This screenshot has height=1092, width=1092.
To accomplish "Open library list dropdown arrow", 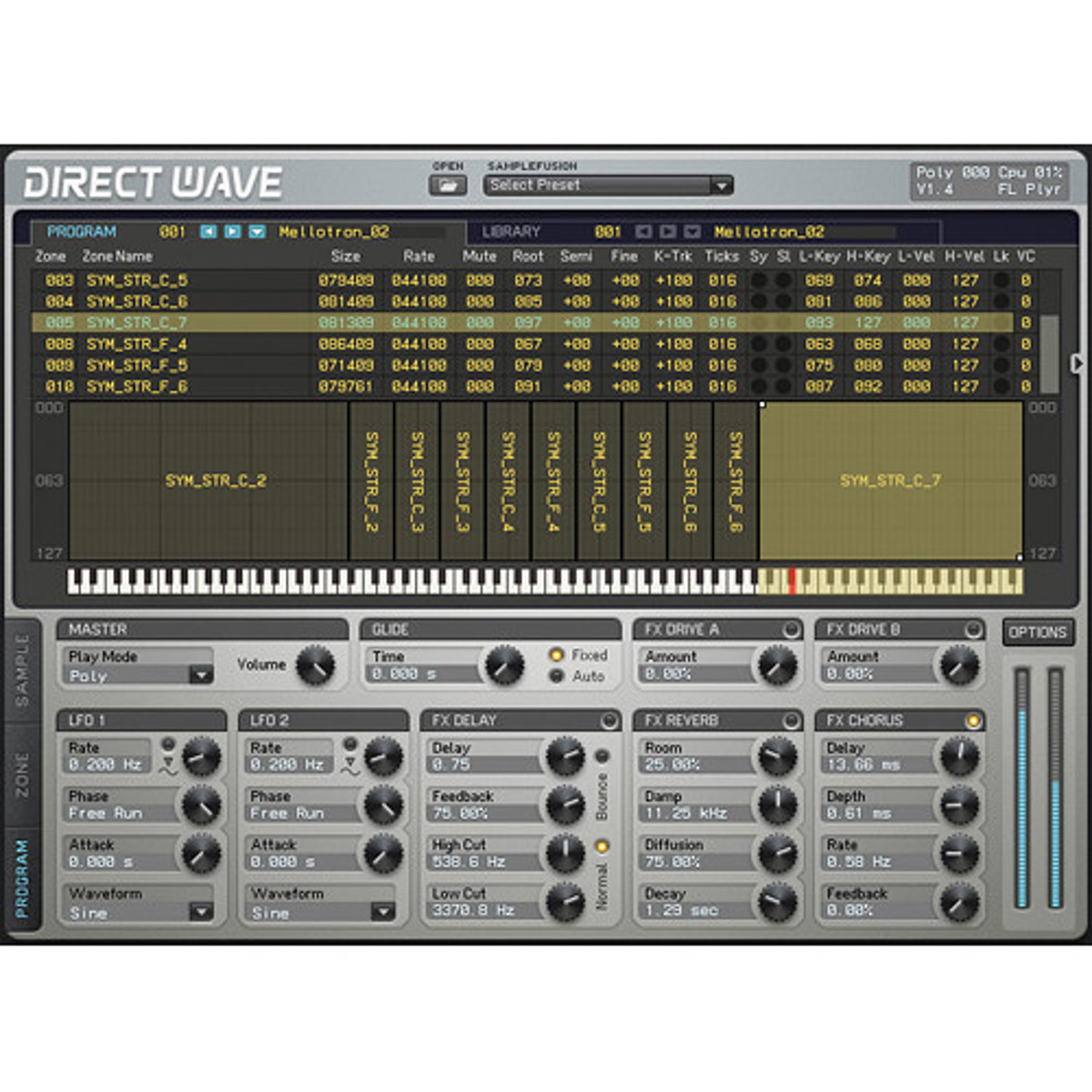I will [693, 232].
